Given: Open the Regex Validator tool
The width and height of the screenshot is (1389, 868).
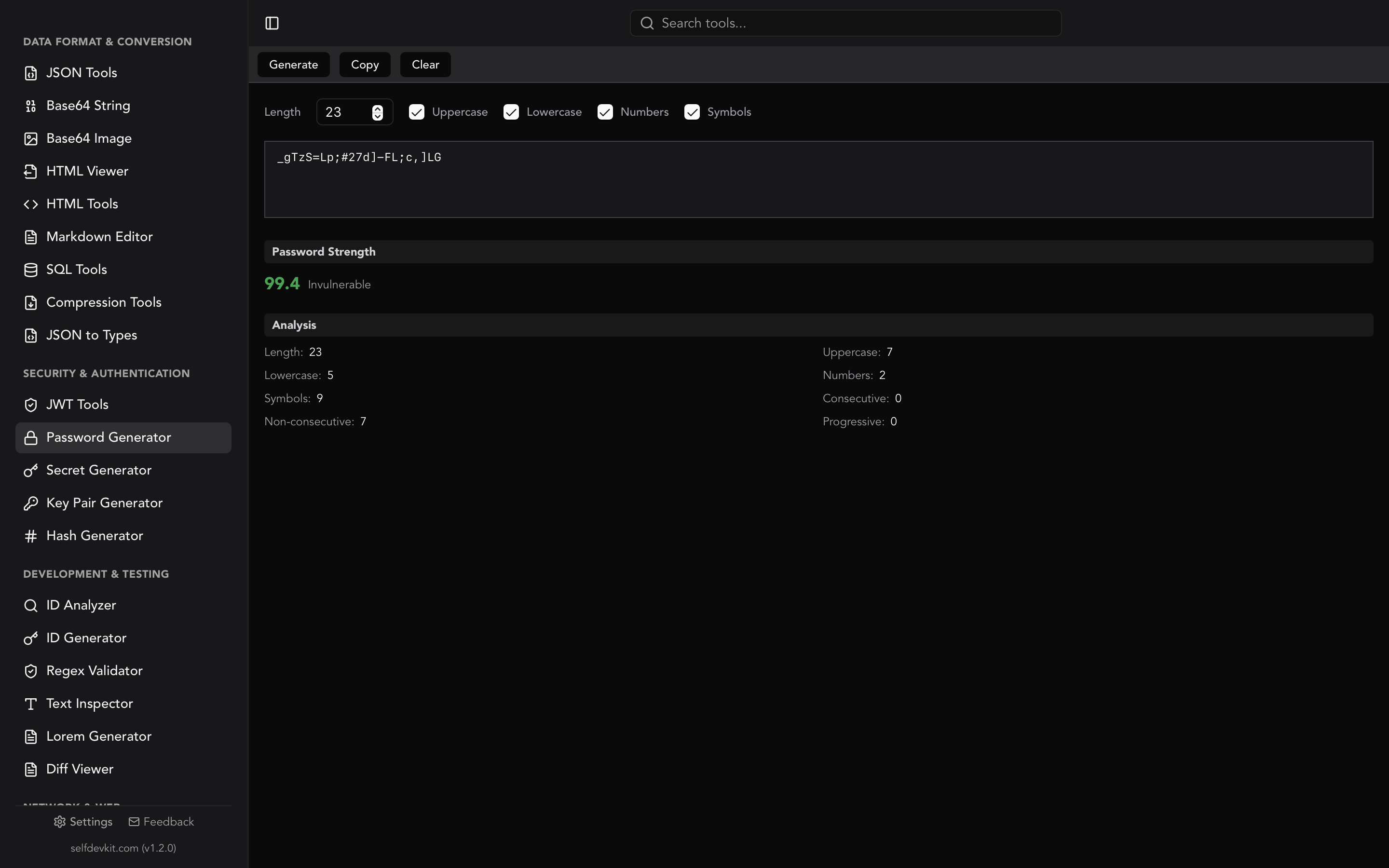Looking at the screenshot, I should [x=94, y=670].
